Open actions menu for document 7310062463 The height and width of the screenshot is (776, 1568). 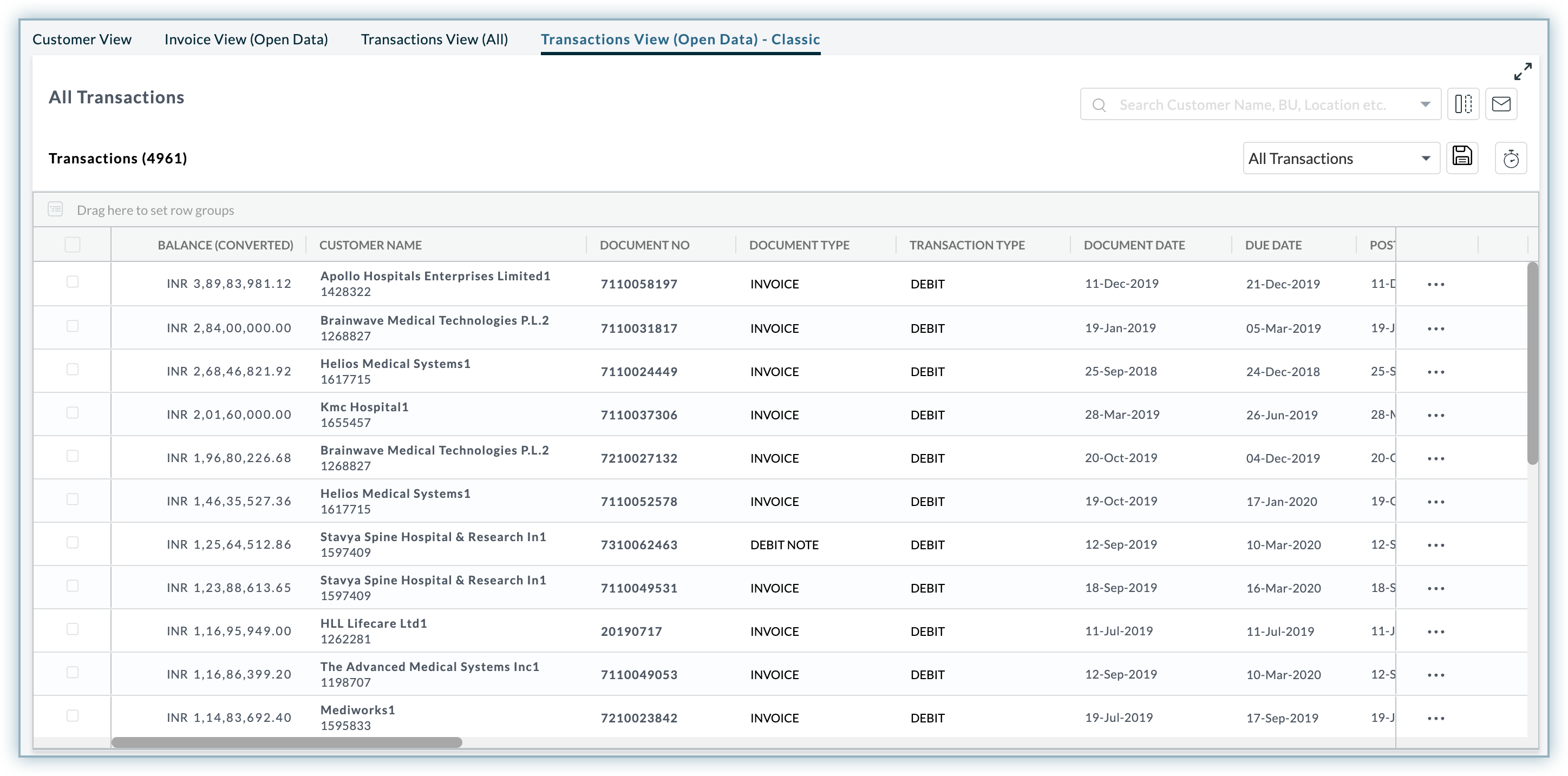(1436, 545)
